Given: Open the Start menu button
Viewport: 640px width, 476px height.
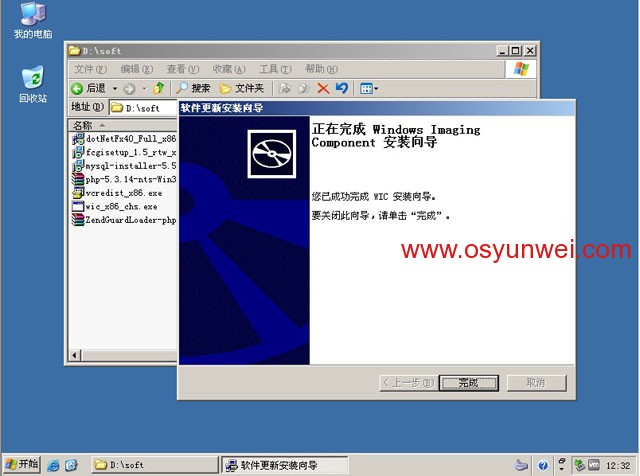Looking at the screenshot, I should tap(22, 465).
